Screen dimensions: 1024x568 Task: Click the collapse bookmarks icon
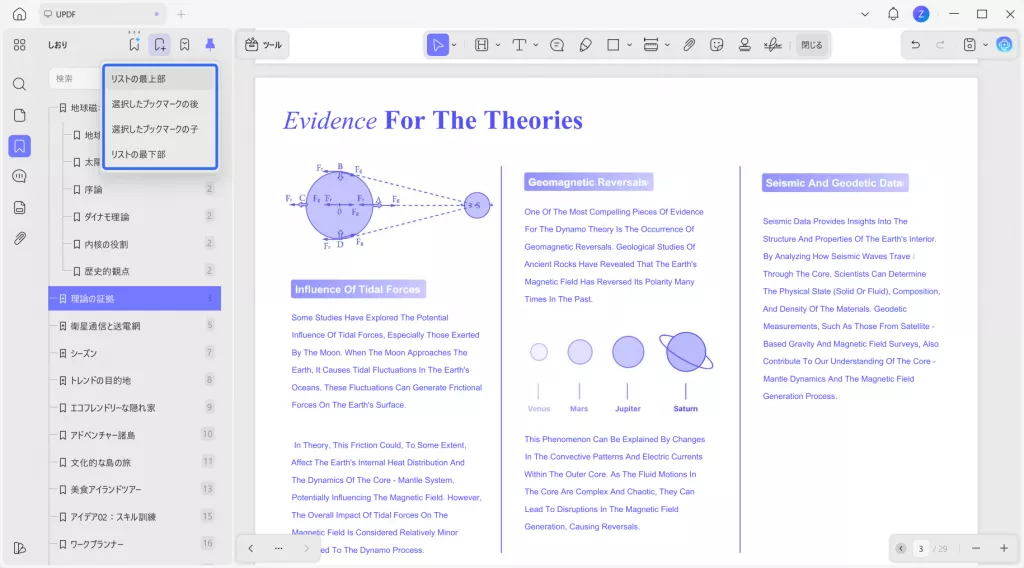coord(185,44)
